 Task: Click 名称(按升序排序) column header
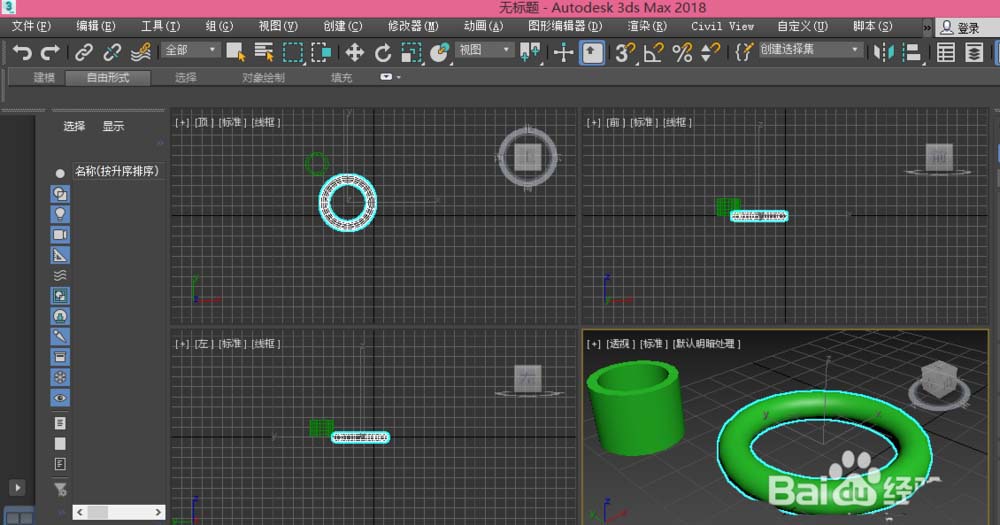tap(116, 171)
